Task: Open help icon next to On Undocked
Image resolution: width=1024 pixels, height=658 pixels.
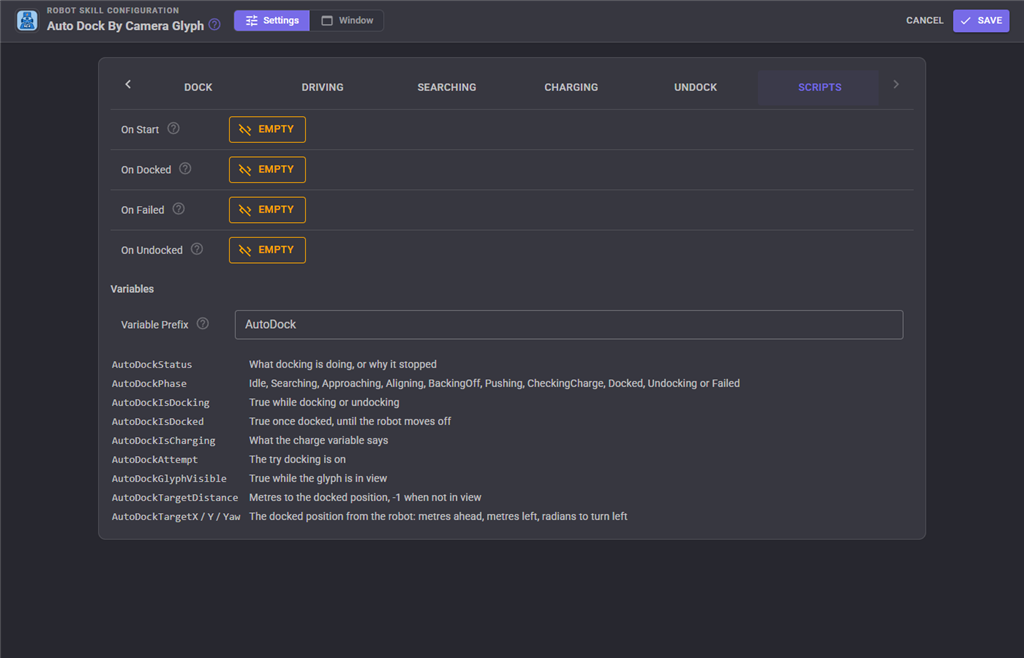Action: (197, 249)
